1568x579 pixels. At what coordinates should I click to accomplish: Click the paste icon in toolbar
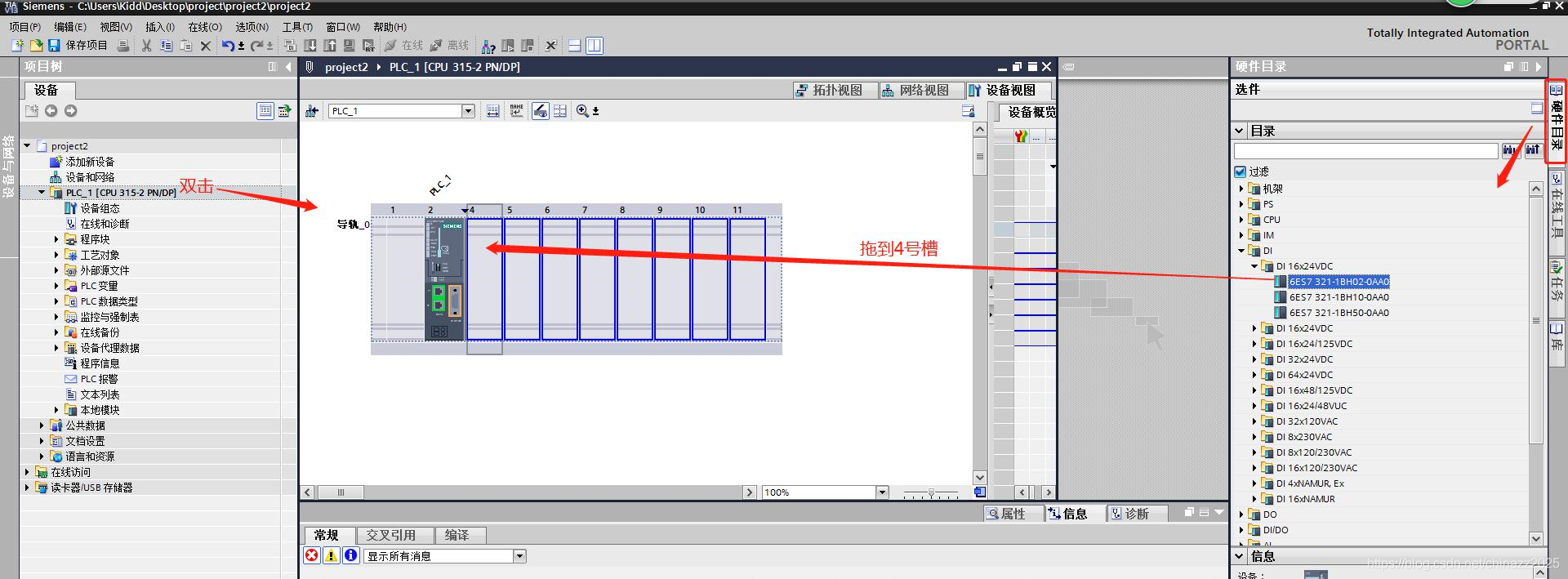(x=186, y=46)
